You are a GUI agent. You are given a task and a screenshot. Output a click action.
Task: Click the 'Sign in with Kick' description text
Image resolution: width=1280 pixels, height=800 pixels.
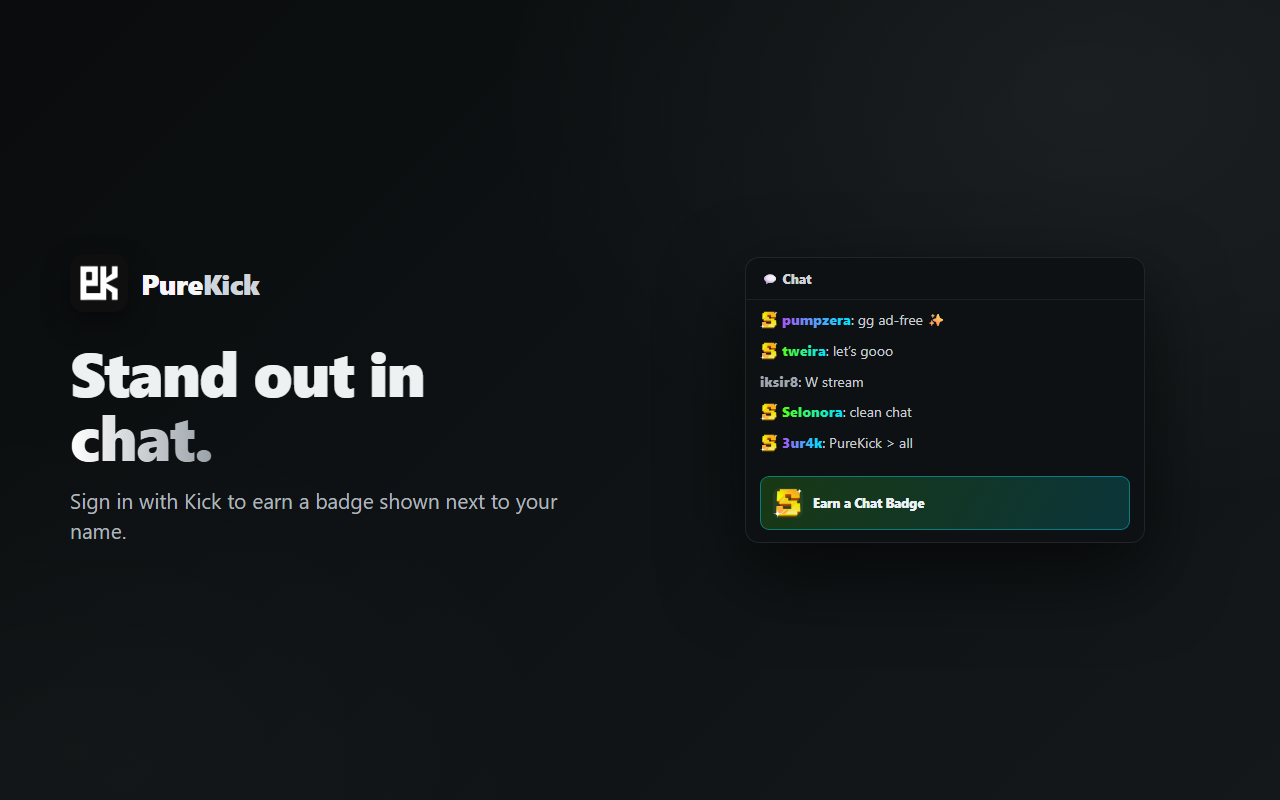(314, 517)
